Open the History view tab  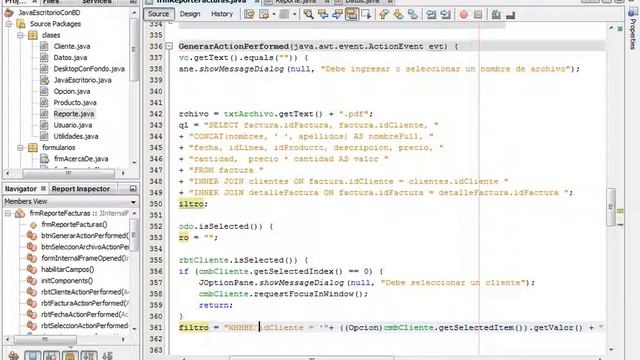click(222, 14)
